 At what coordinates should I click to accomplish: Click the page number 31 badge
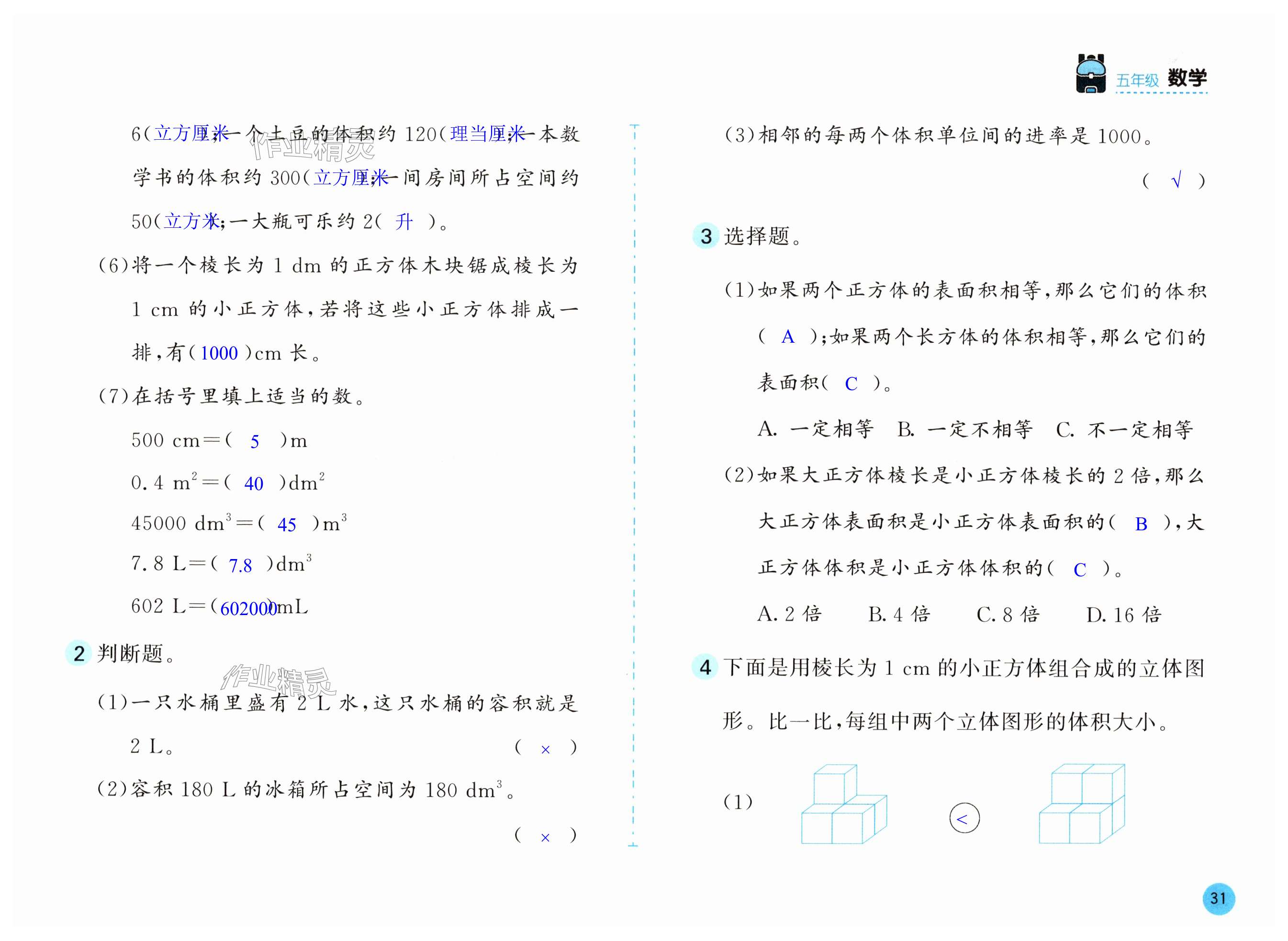1218,898
